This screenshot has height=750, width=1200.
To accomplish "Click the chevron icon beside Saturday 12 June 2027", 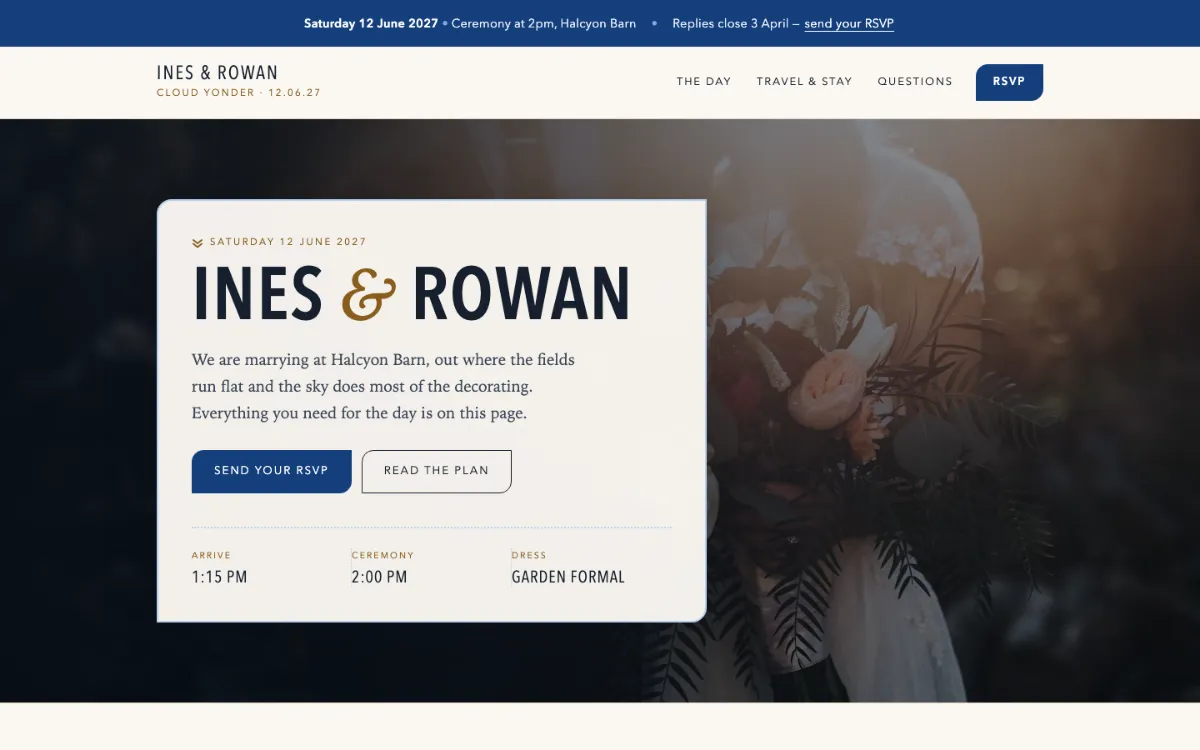I will (x=198, y=242).
